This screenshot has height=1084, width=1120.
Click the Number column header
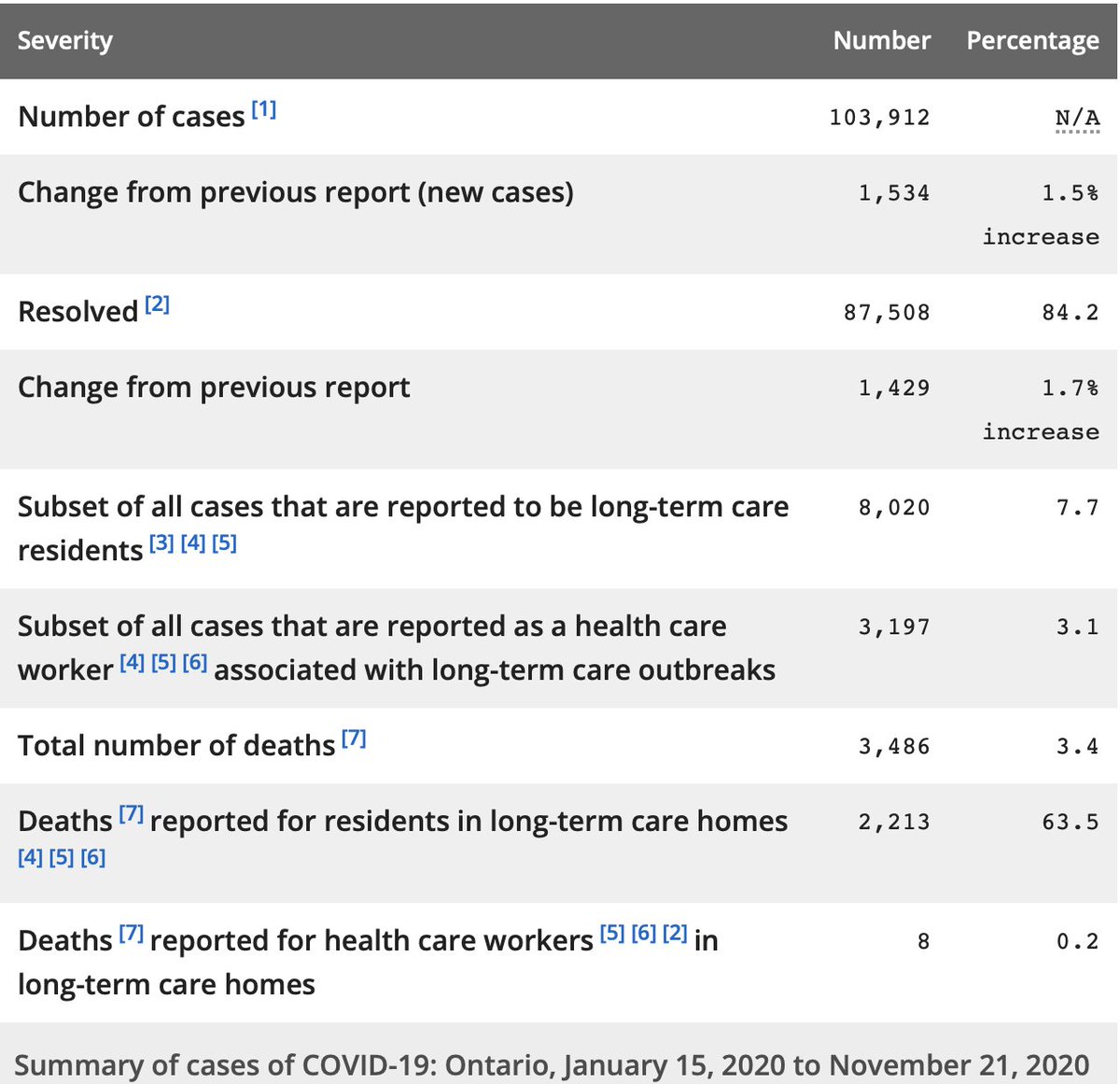pos(882,40)
